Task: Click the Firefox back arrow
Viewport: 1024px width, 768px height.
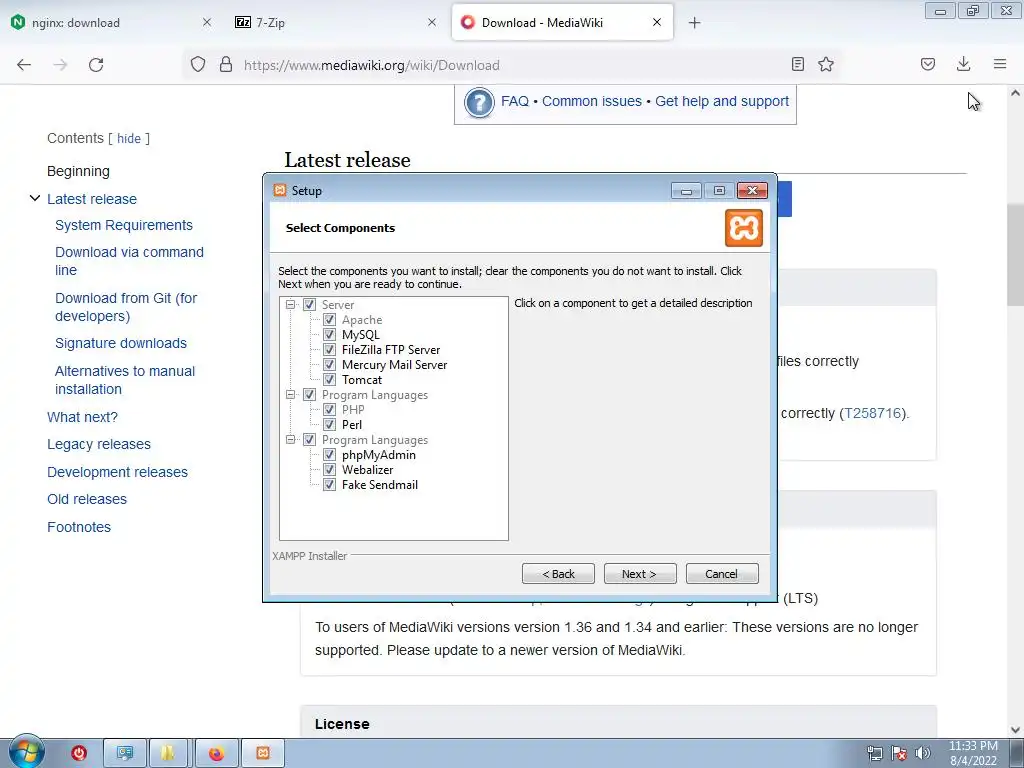Action: tap(24, 65)
